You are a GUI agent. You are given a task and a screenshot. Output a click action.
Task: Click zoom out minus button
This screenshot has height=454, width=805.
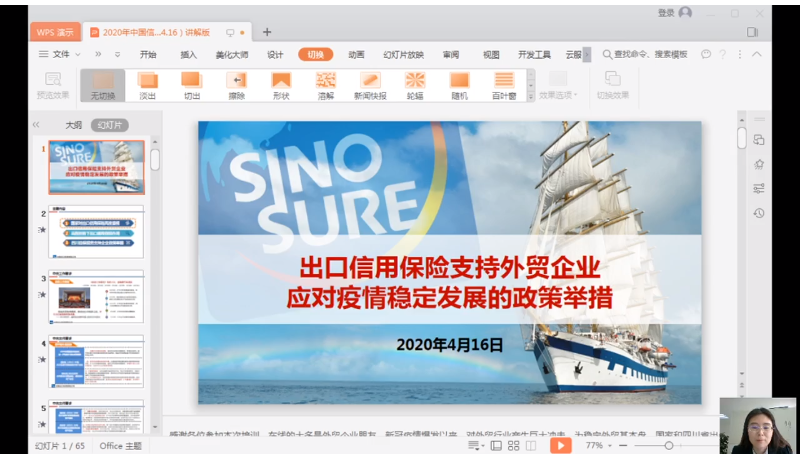(623, 445)
